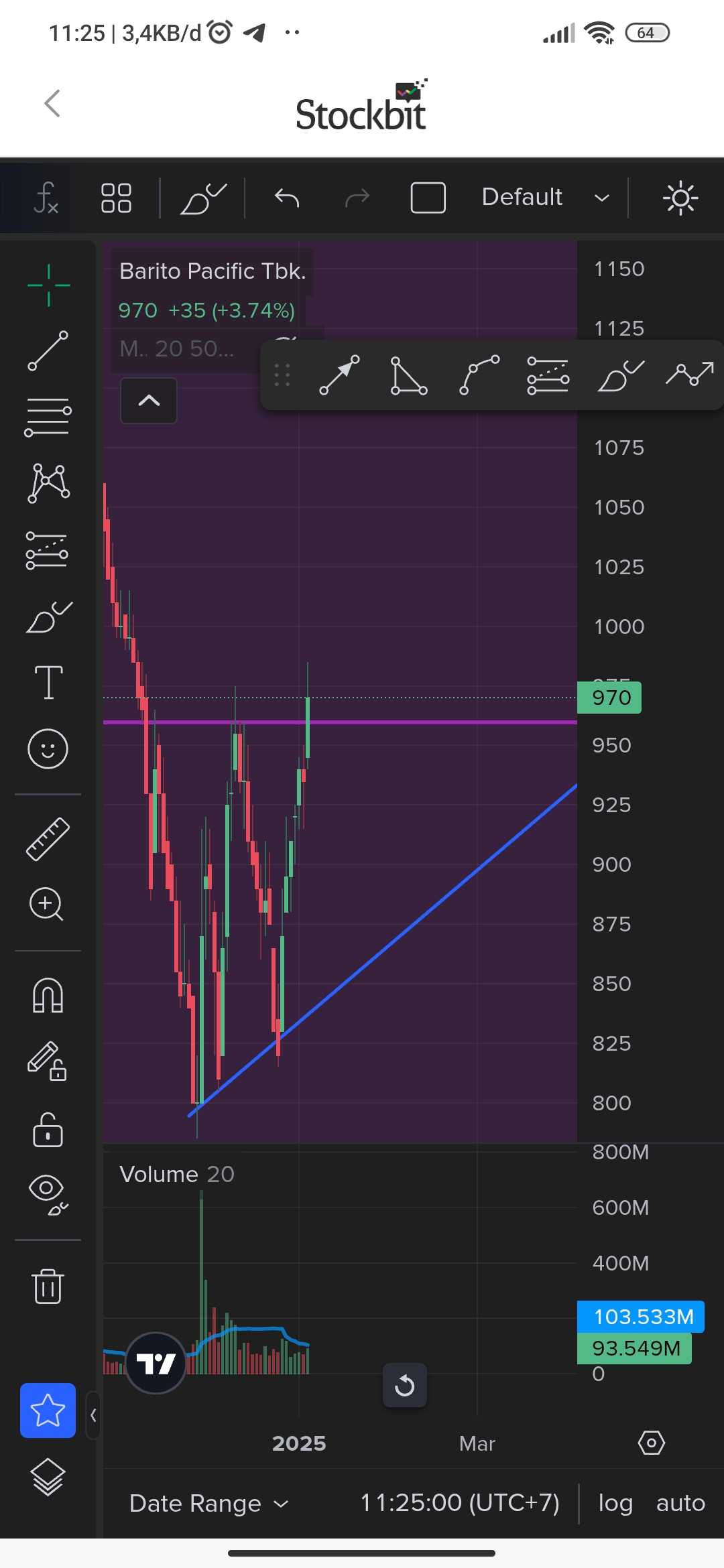Go back using the top-left arrow
The image size is (724, 1568).
point(52,104)
